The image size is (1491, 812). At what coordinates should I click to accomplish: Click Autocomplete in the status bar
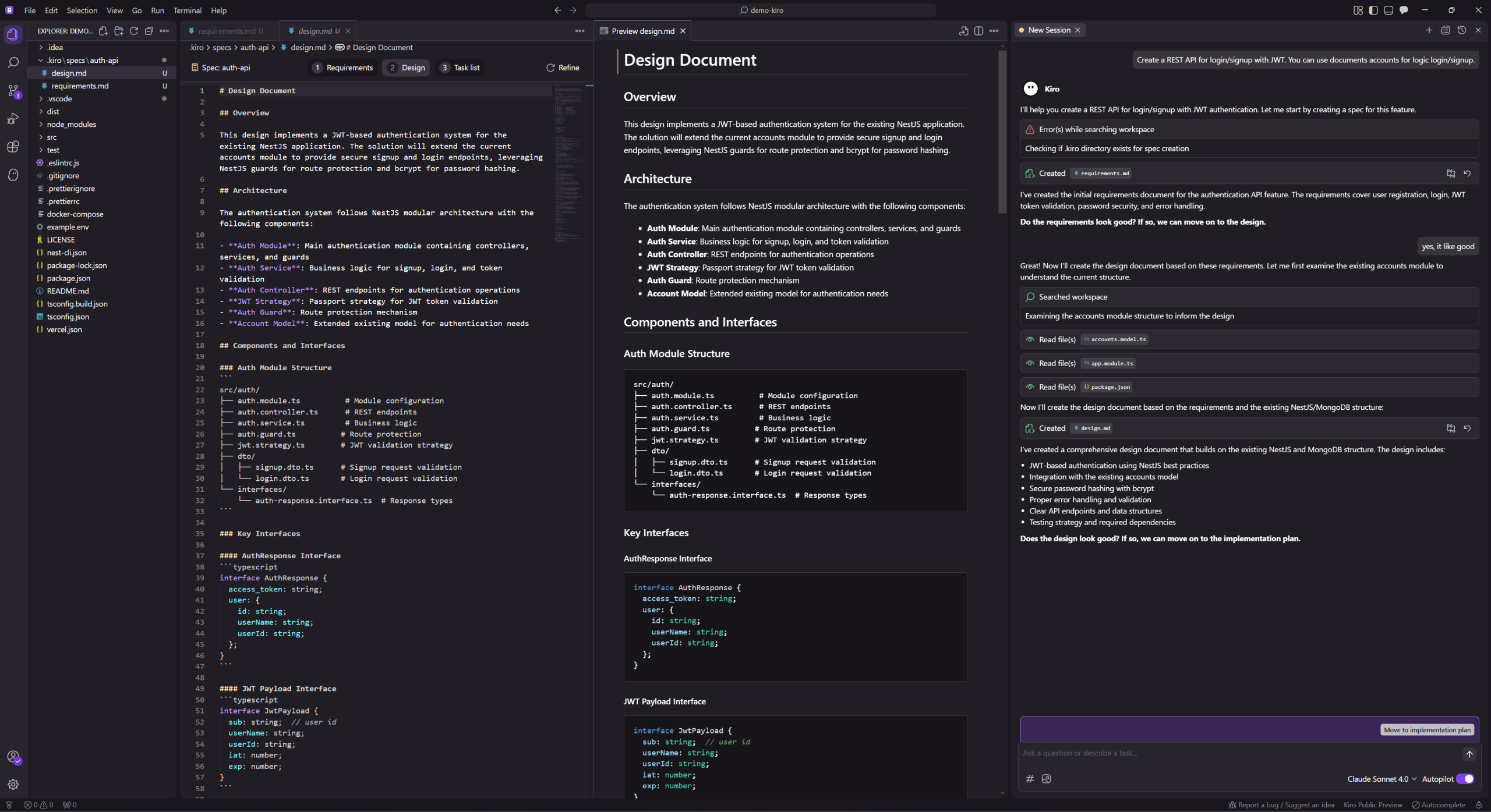tap(1439, 805)
